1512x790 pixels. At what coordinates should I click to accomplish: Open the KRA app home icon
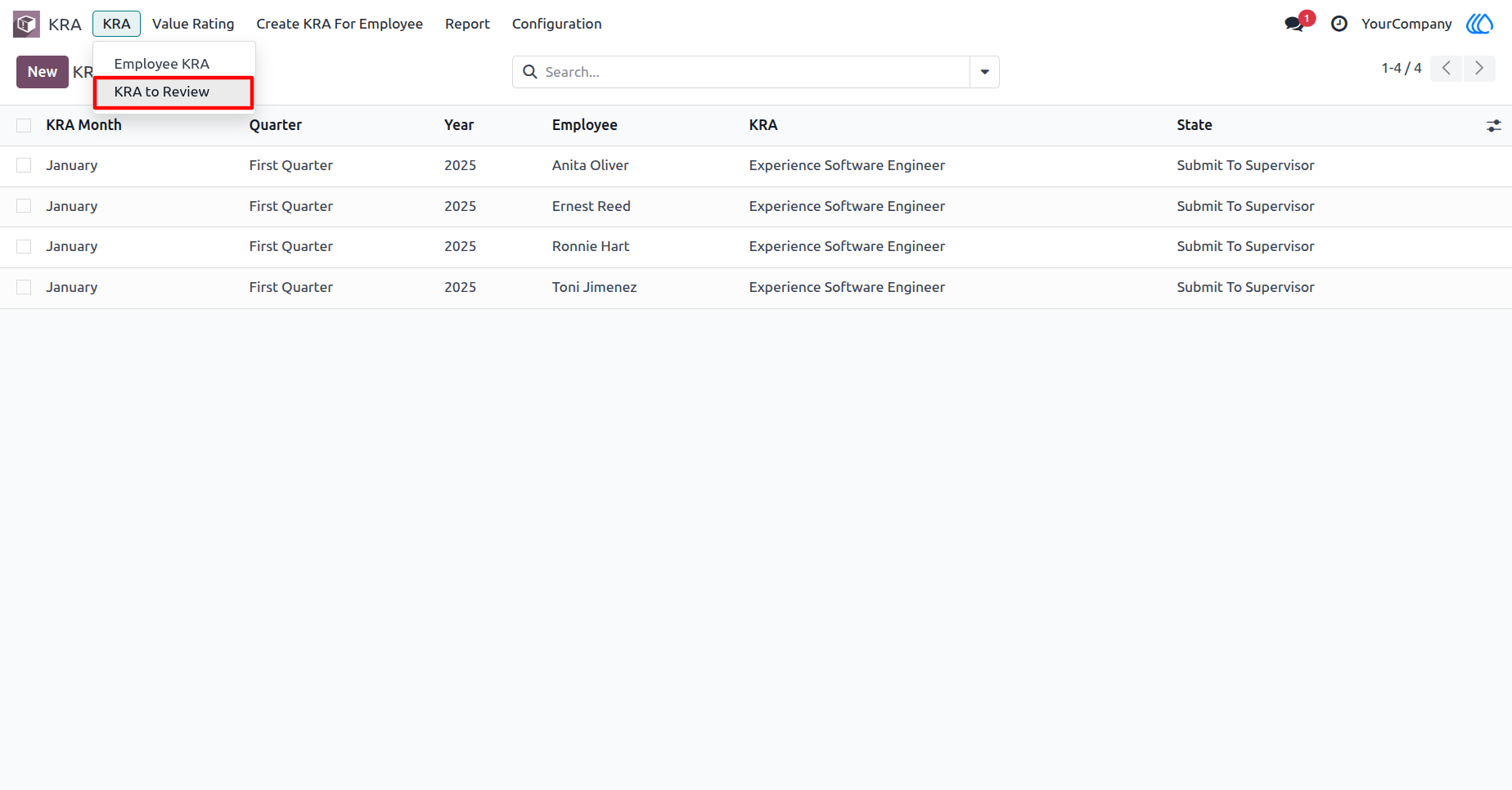[26, 24]
